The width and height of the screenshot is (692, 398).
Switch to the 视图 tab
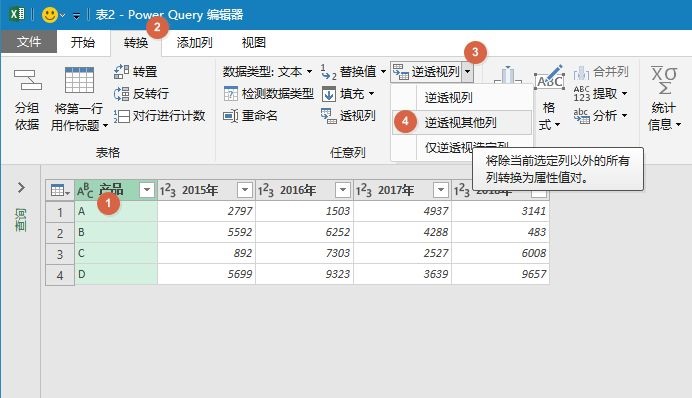[254, 42]
